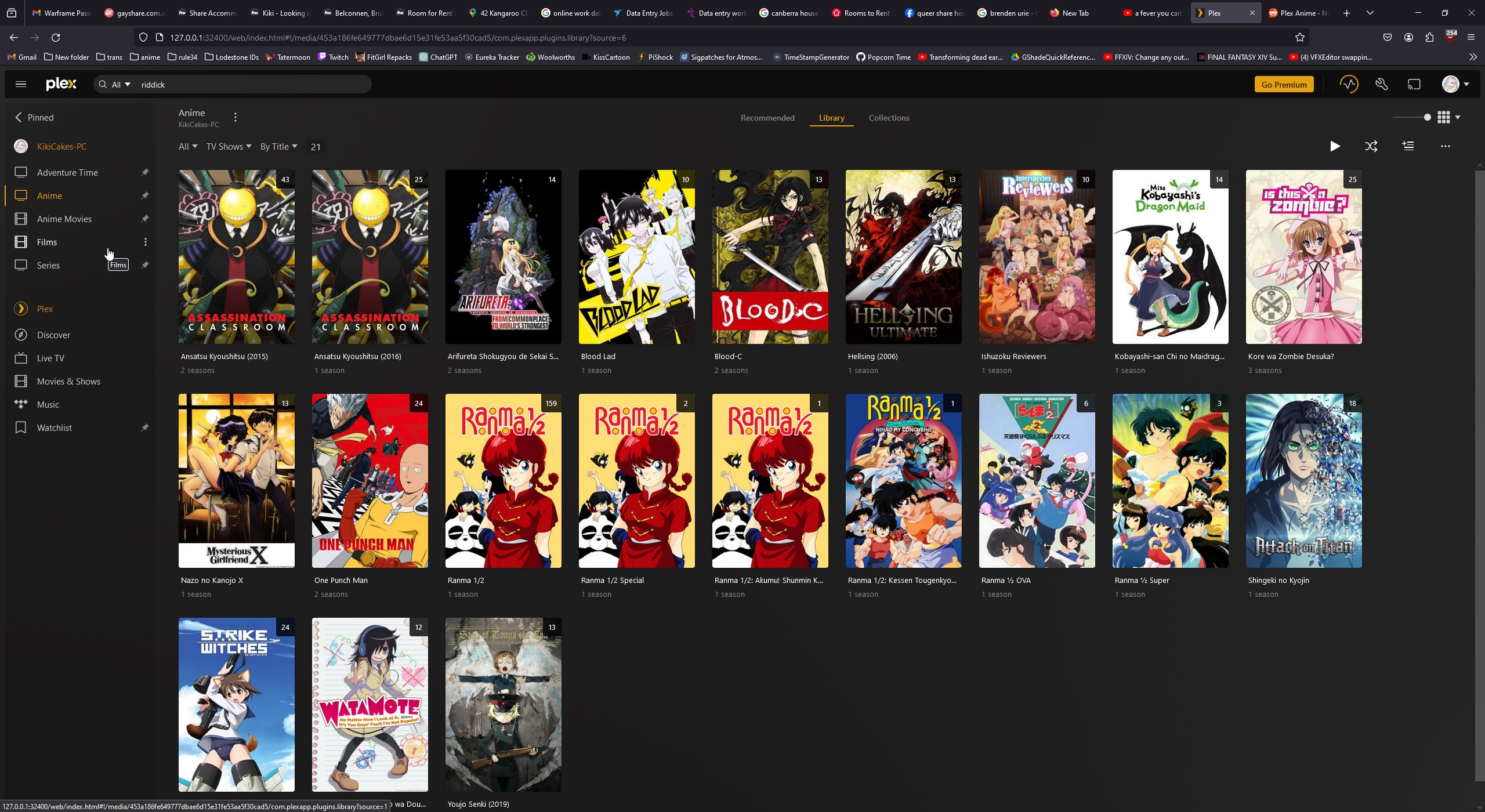Viewport: 1485px width, 812px height.
Task: Open the Films library
Action: pos(47,242)
